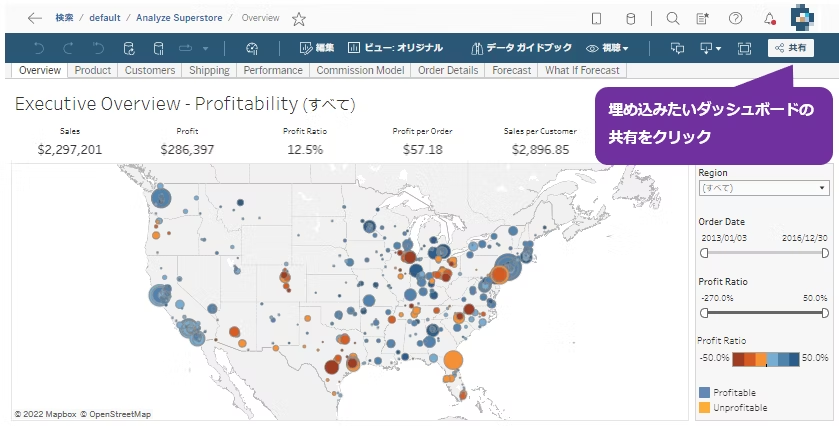The height and width of the screenshot is (426, 839).
Task: Click the Profit Ratio value 12.5%
Action: [305, 149]
